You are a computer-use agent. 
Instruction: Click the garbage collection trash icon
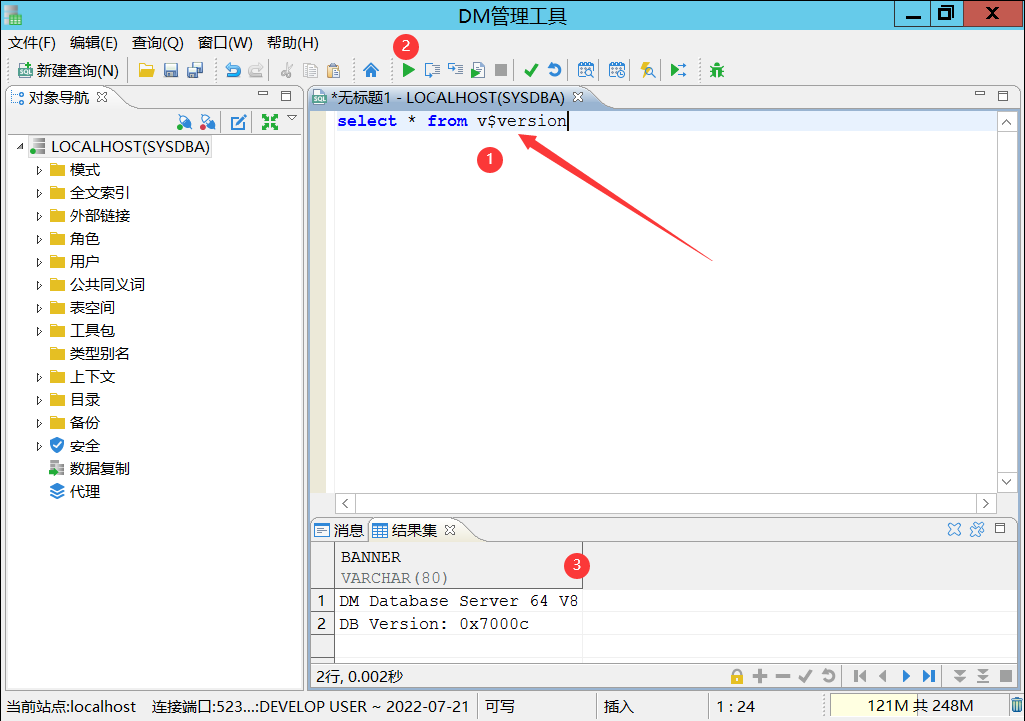(x=1017, y=706)
